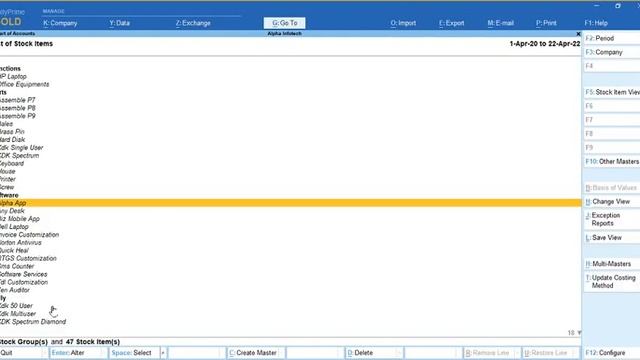Screen dimensions: 640x360
Task: Select the Hard Disk item
Action: 12,140
